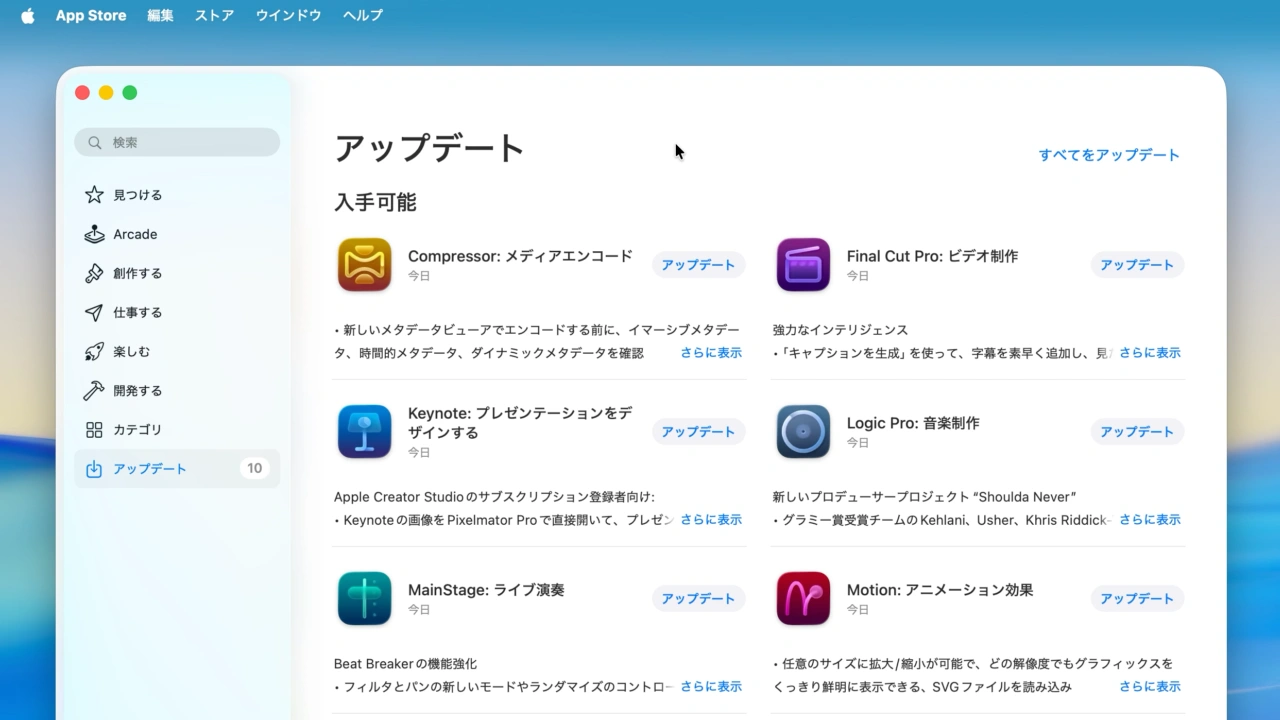
Task: Click the yellow minimize window button
Action: pos(106,93)
